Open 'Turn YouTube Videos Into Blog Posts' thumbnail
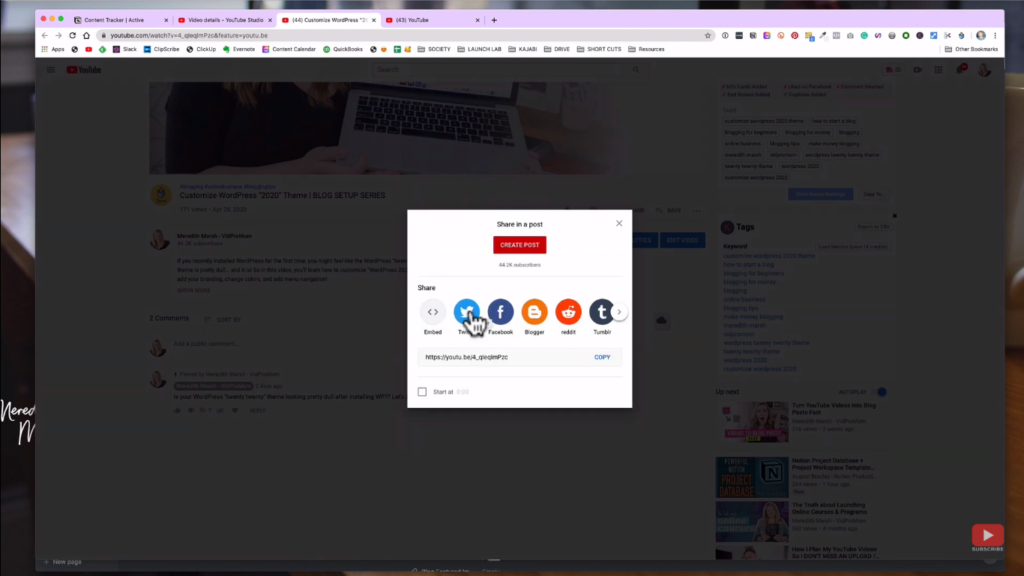The width and height of the screenshot is (1024, 576). (x=752, y=421)
